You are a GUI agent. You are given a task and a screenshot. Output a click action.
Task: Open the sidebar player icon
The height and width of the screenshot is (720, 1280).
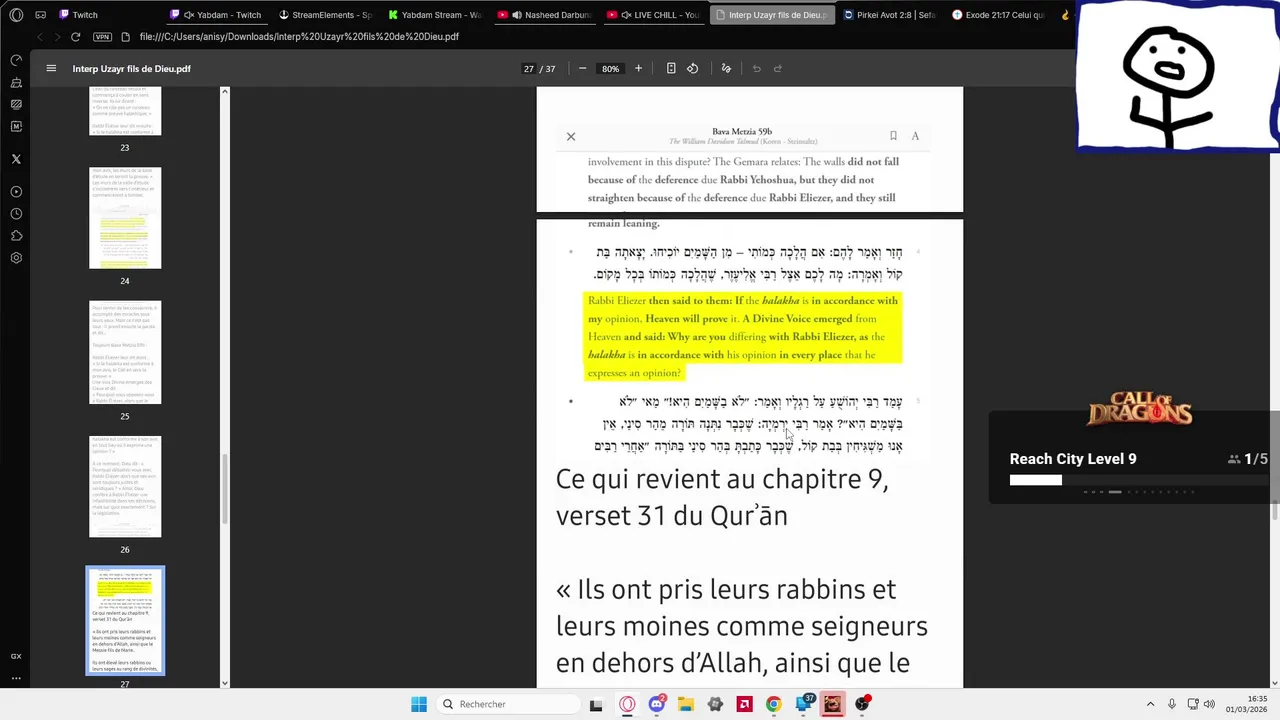16,192
